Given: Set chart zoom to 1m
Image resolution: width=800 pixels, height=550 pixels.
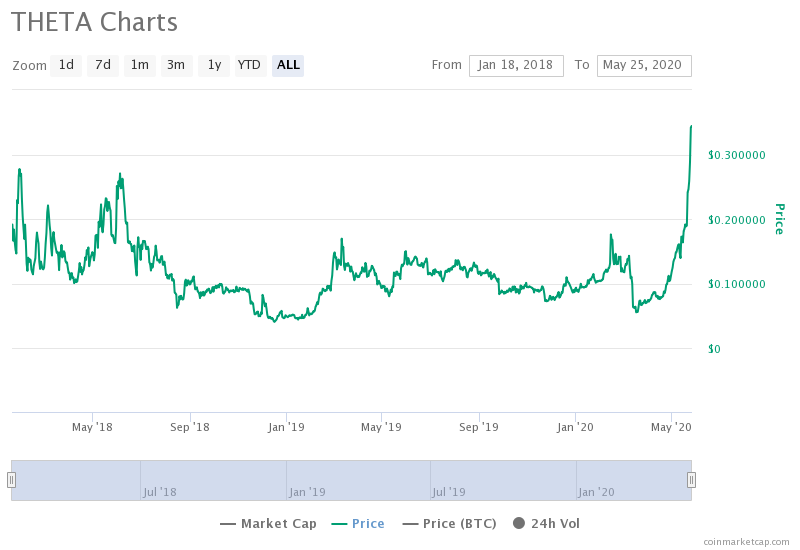Looking at the screenshot, I should click(x=139, y=65).
